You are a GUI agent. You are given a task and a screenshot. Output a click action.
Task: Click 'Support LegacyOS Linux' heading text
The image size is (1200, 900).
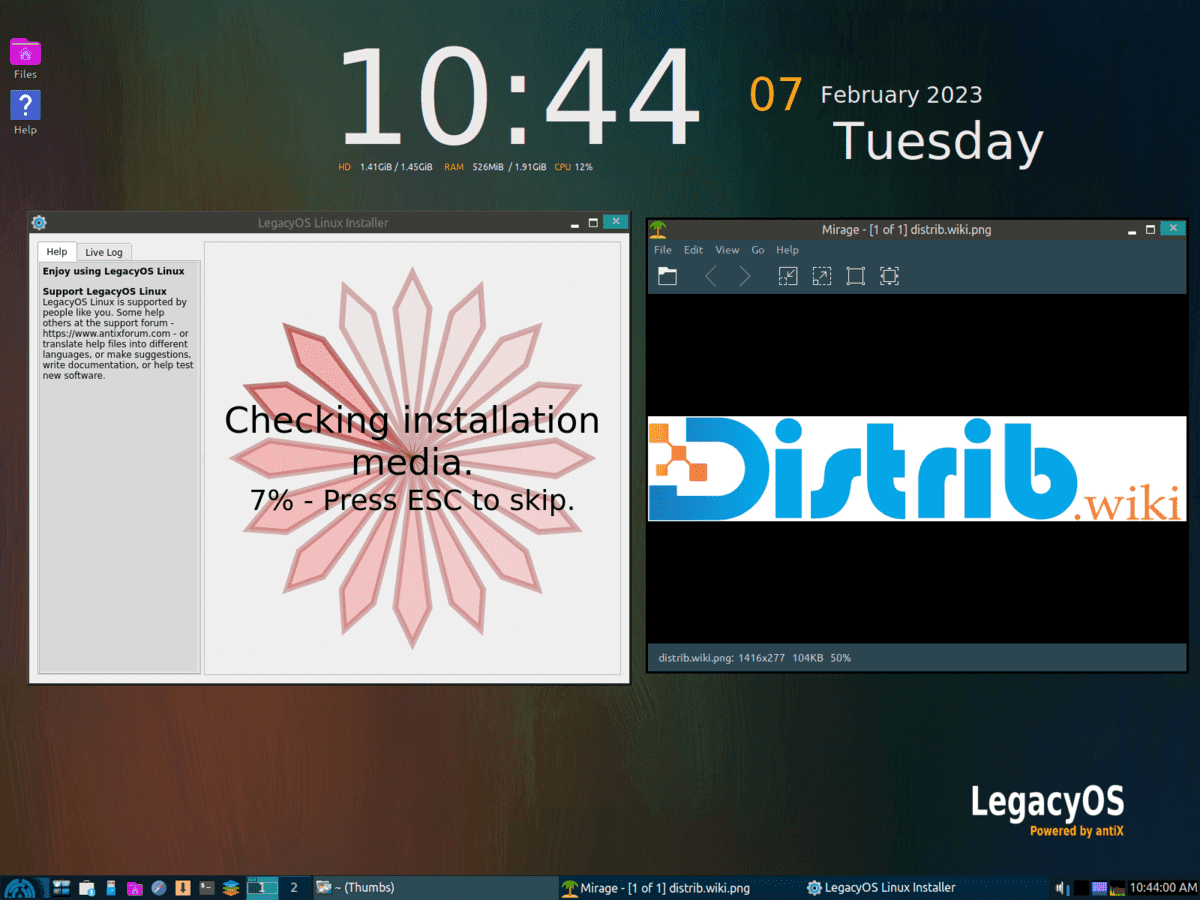tap(105, 291)
